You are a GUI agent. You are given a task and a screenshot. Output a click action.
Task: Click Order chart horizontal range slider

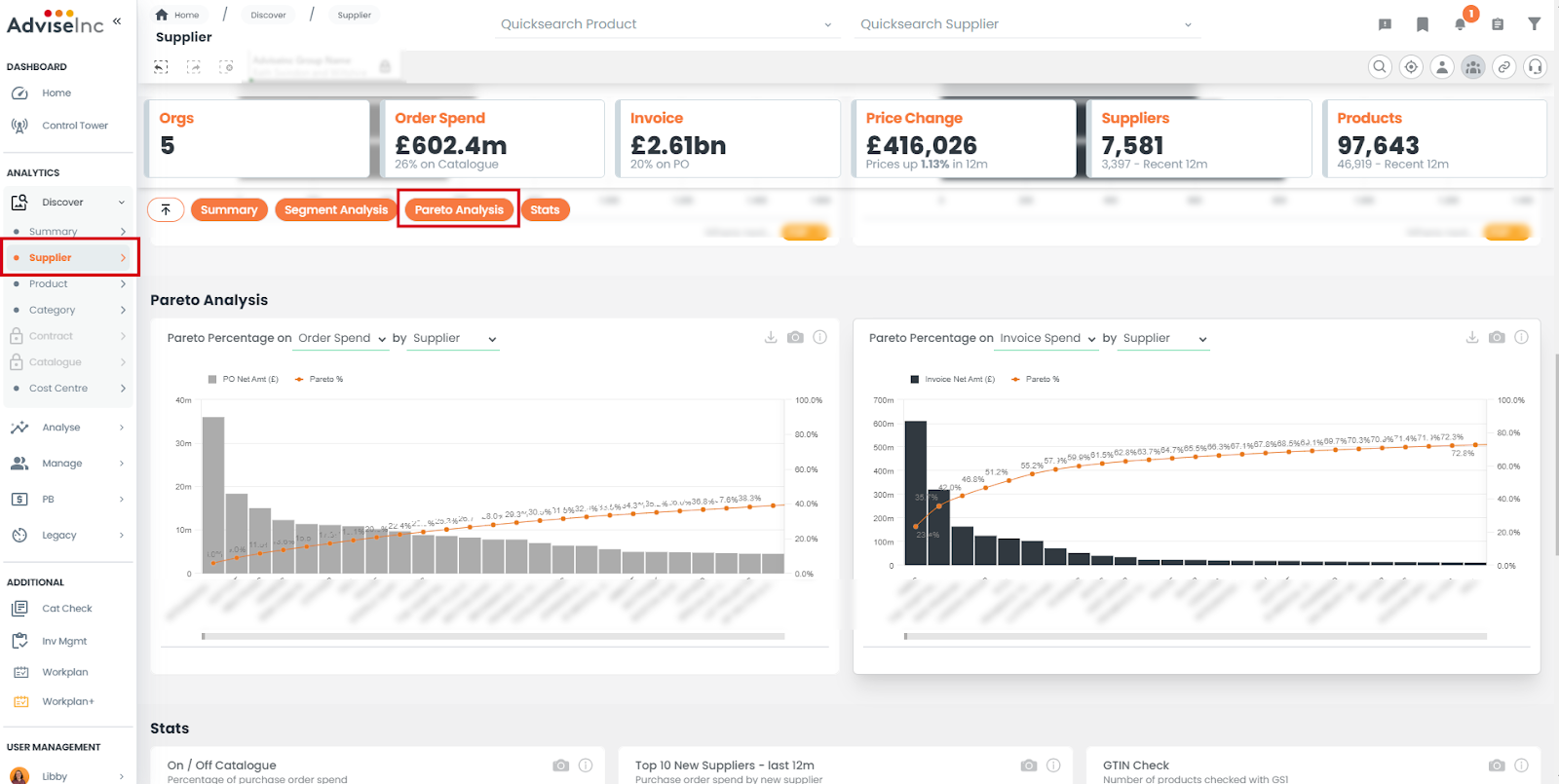point(494,636)
